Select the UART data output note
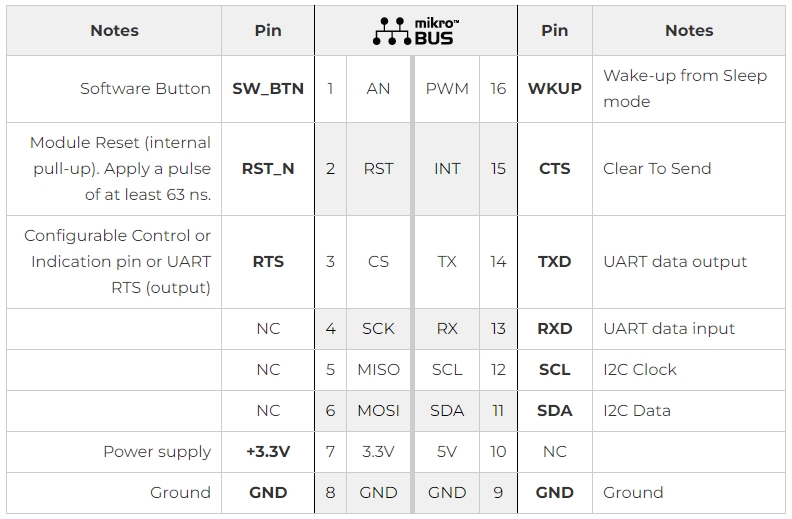 pos(675,261)
